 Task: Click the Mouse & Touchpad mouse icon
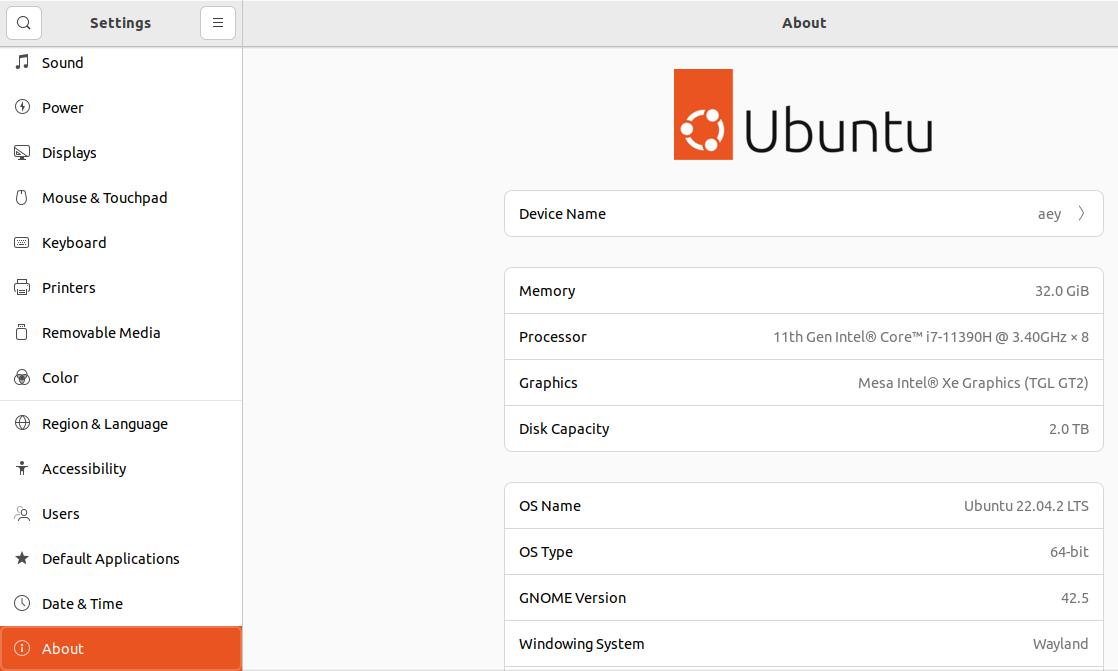22,198
